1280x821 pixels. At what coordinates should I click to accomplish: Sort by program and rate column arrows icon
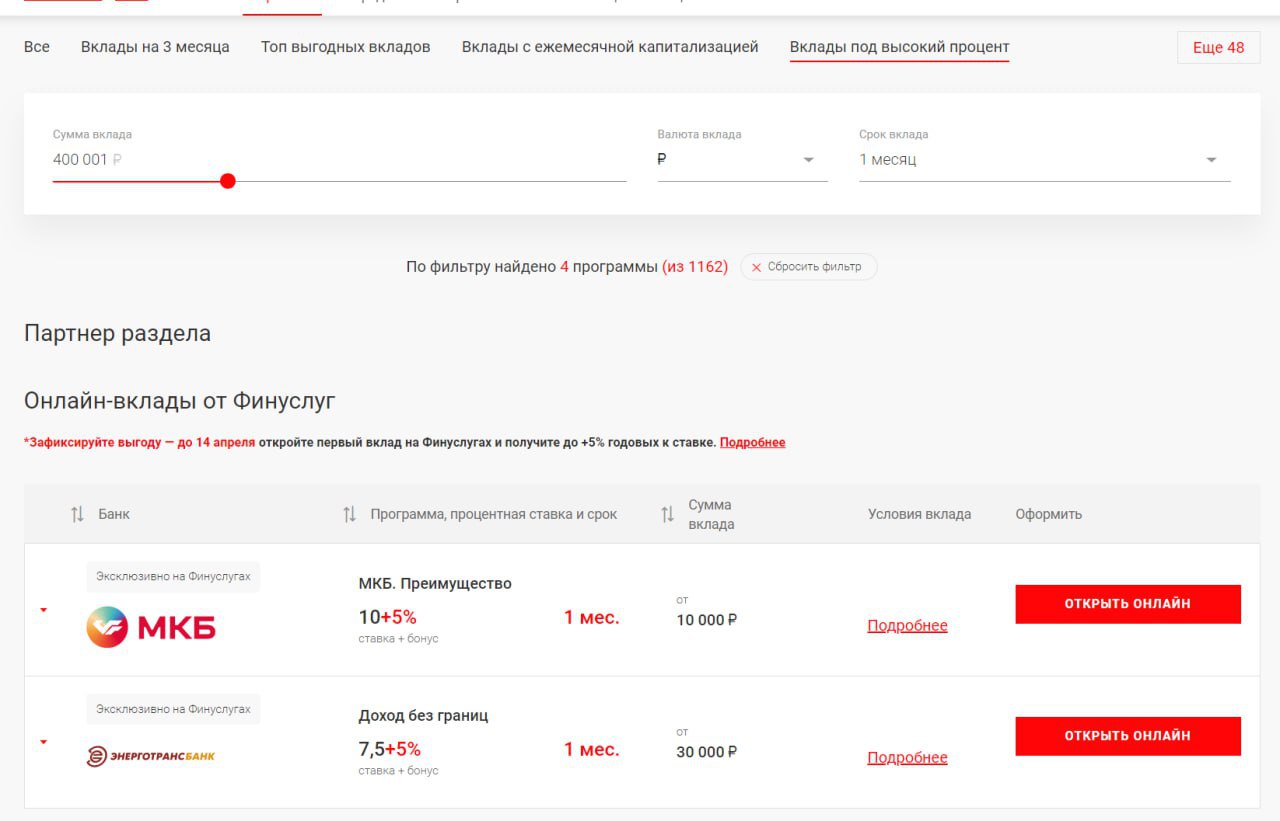tap(349, 514)
